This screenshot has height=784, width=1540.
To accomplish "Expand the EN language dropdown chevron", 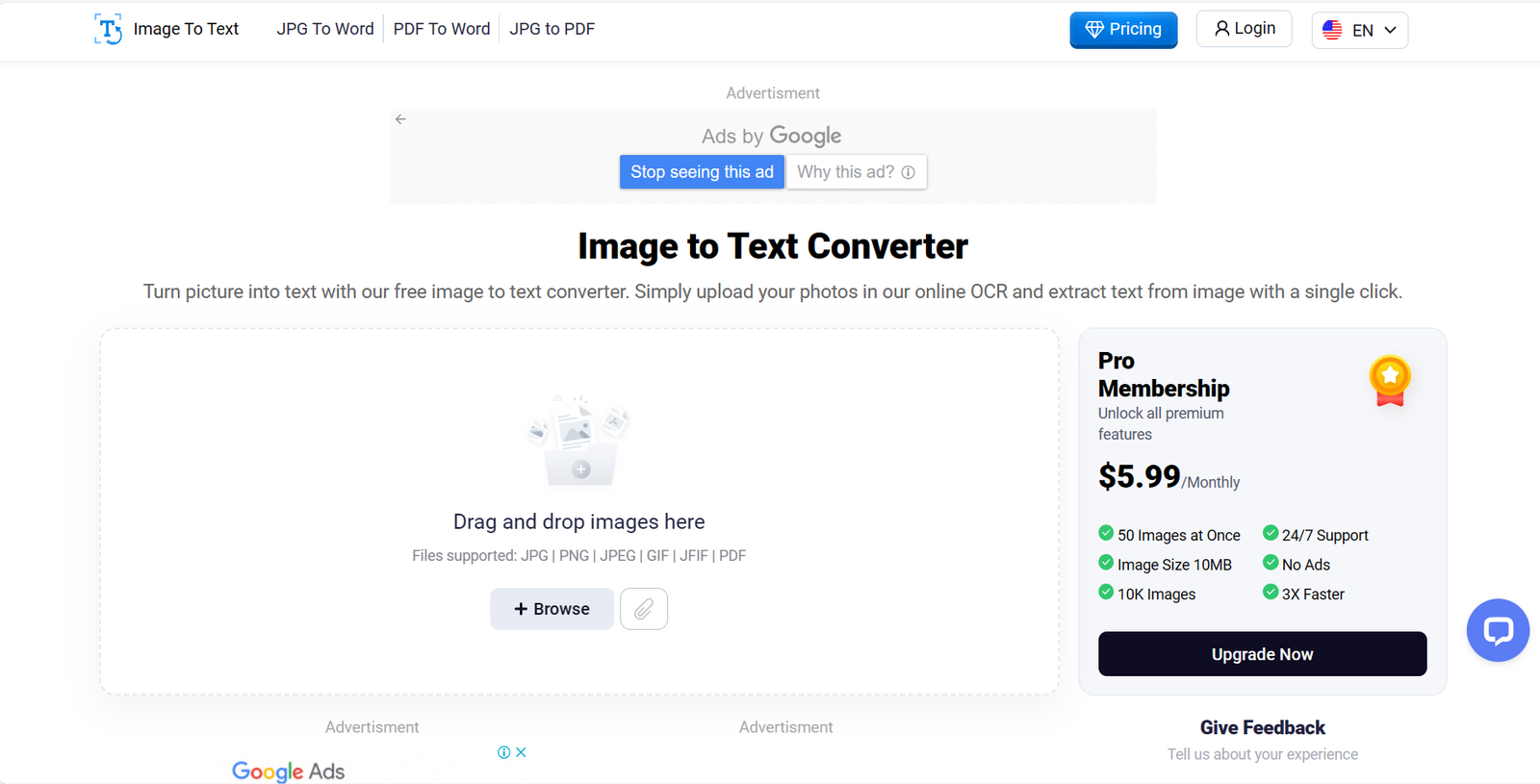I will 1390,30.
